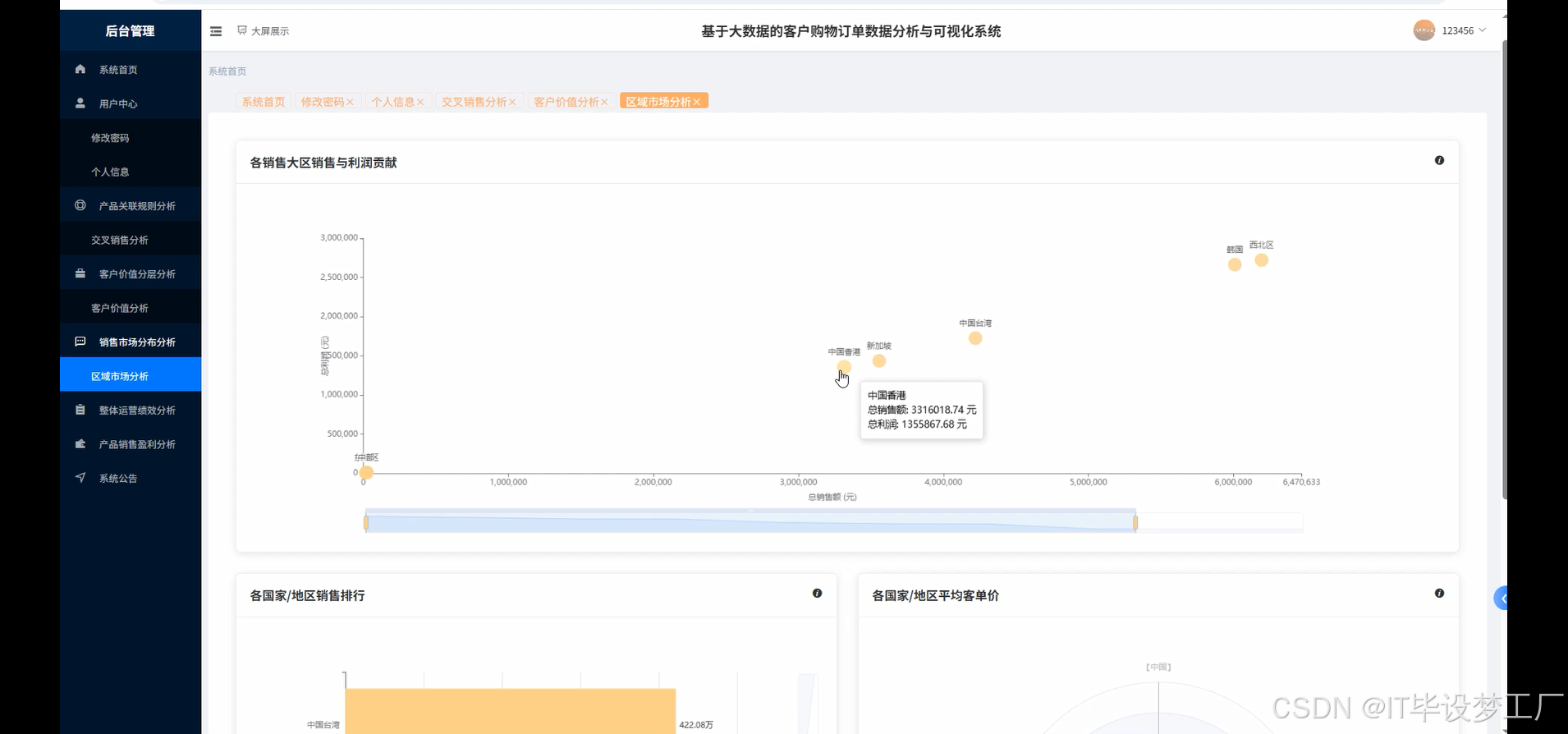Click the 新加坡 scatter point
Image resolution: width=1568 pixels, height=734 pixels.
pos(879,361)
